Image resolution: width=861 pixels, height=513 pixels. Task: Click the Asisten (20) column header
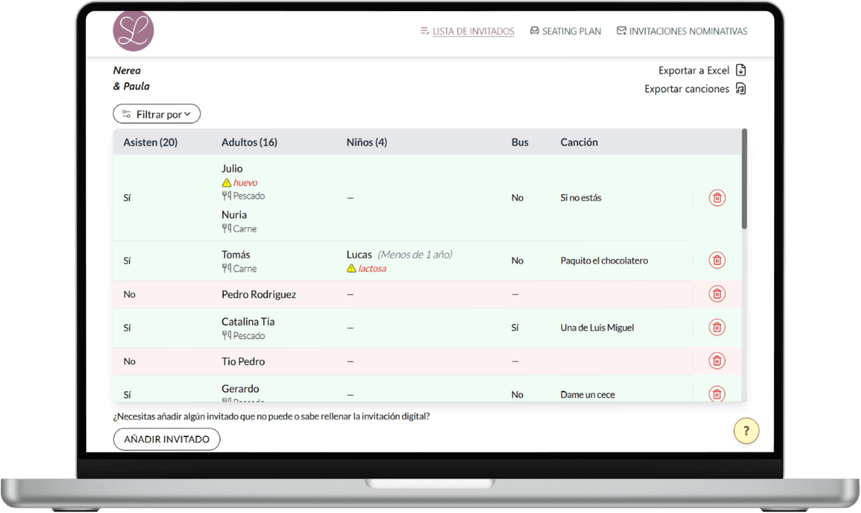pyautogui.click(x=150, y=142)
